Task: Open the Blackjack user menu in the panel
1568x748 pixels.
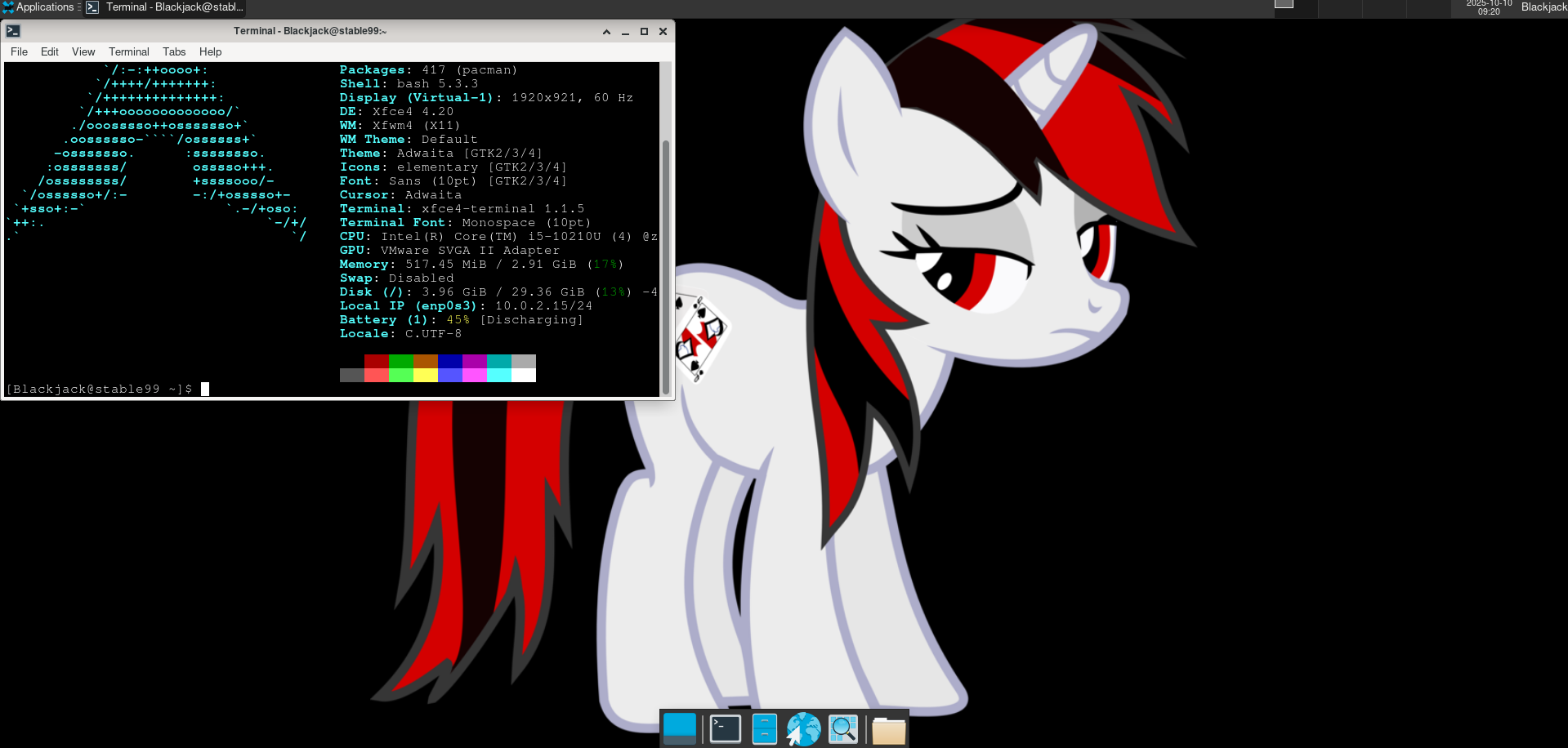Action: coord(1543,7)
